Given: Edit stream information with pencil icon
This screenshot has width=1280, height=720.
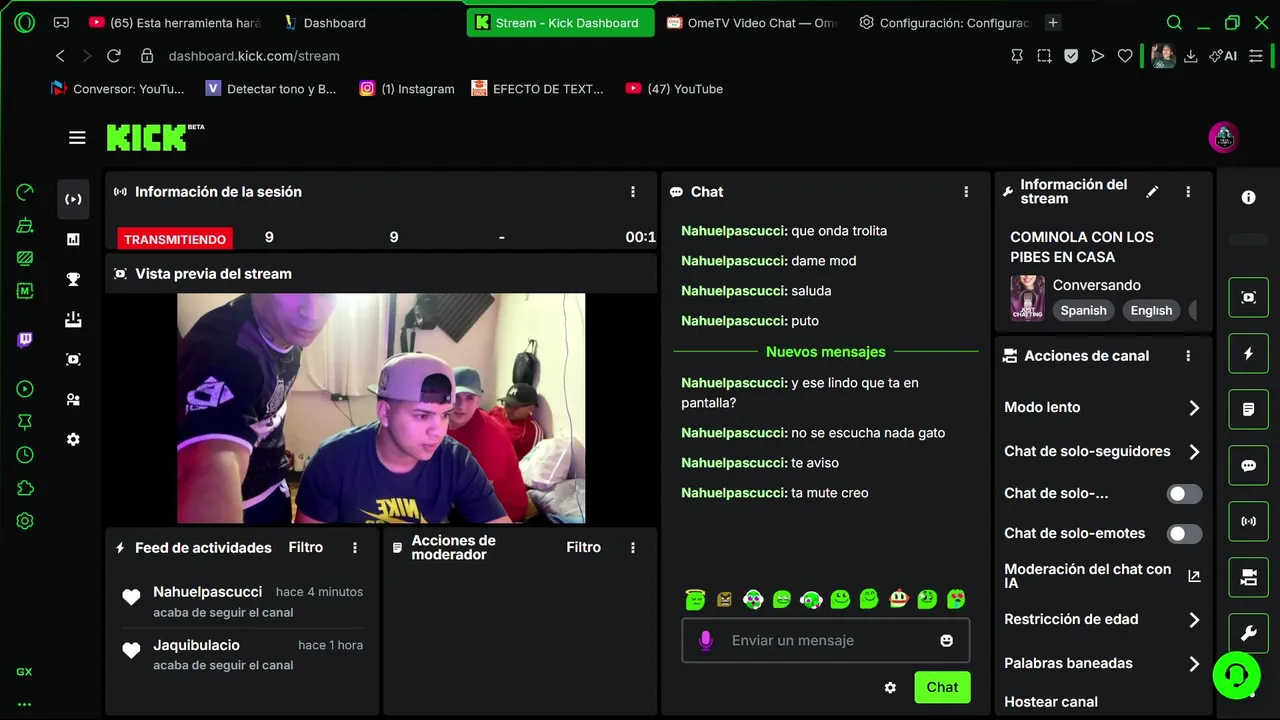Looking at the screenshot, I should tap(1152, 192).
